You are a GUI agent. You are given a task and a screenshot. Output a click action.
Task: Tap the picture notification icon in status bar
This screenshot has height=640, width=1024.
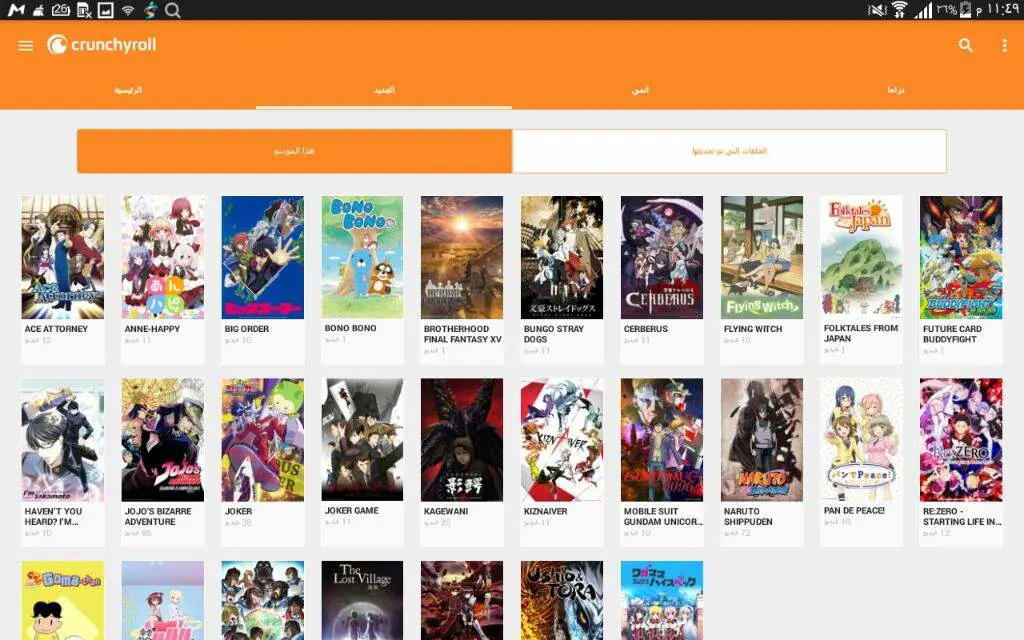(105, 10)
